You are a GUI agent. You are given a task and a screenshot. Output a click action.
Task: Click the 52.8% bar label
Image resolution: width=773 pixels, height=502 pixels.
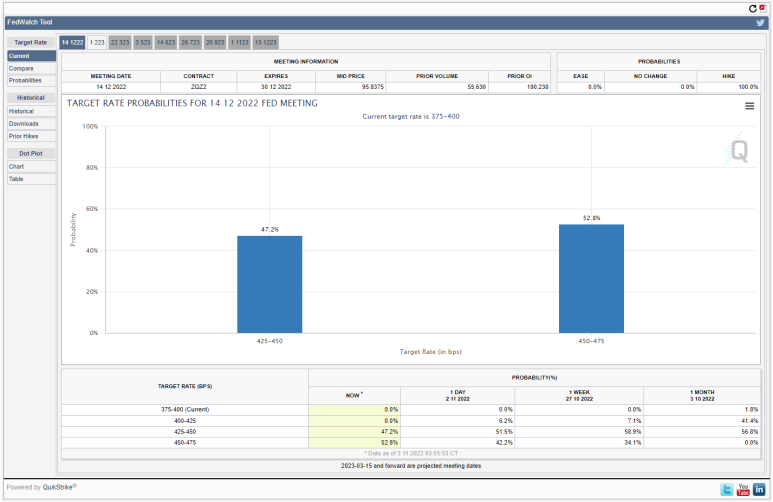point(592,218)
